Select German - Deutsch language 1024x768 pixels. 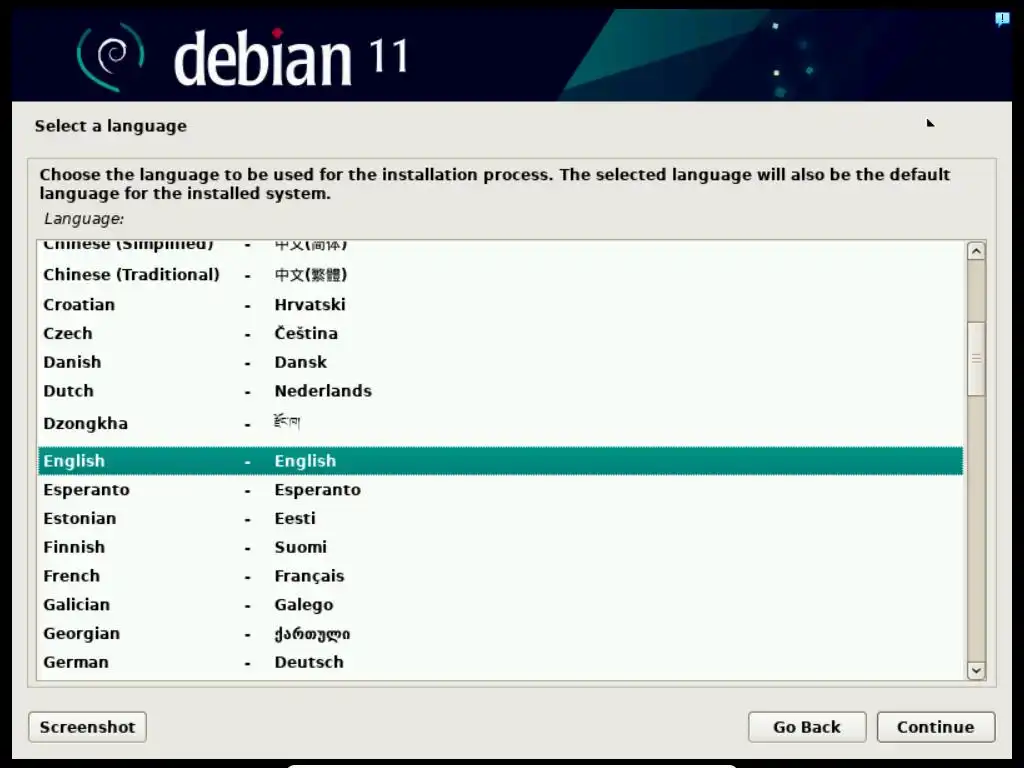tap(500, 662)
